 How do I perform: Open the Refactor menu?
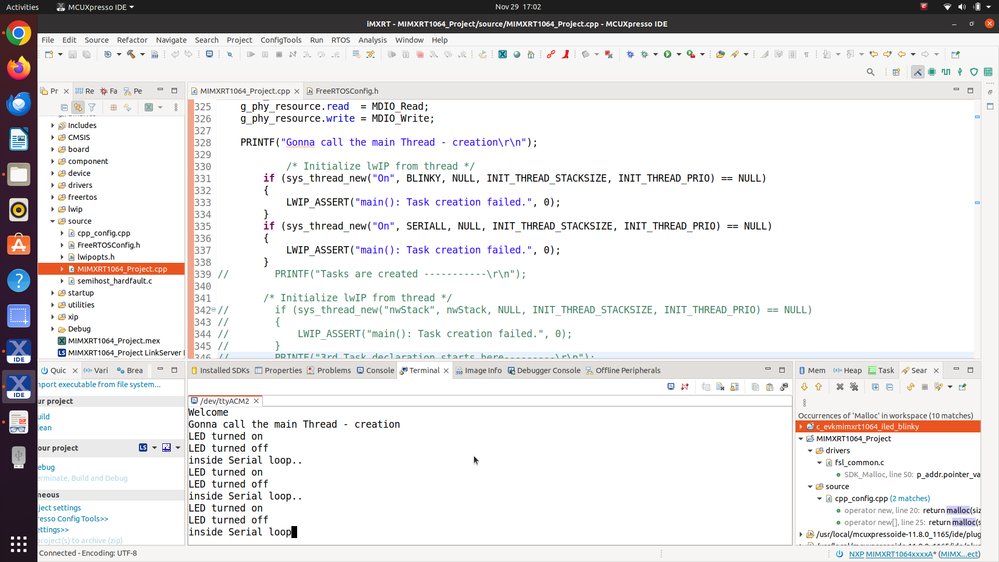tap(132, 40)
